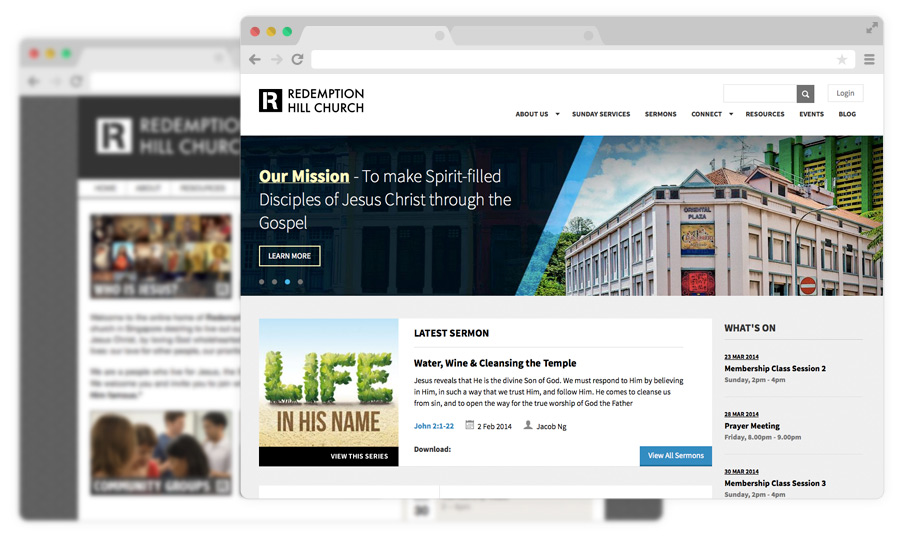
Task: Click View This Series bar
Action: (328, 456)
